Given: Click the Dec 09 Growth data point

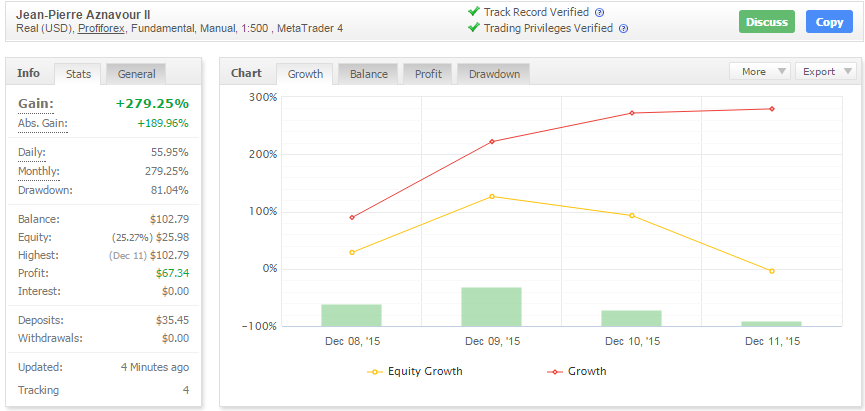Looking at the screenshot, I should point(492,142).
